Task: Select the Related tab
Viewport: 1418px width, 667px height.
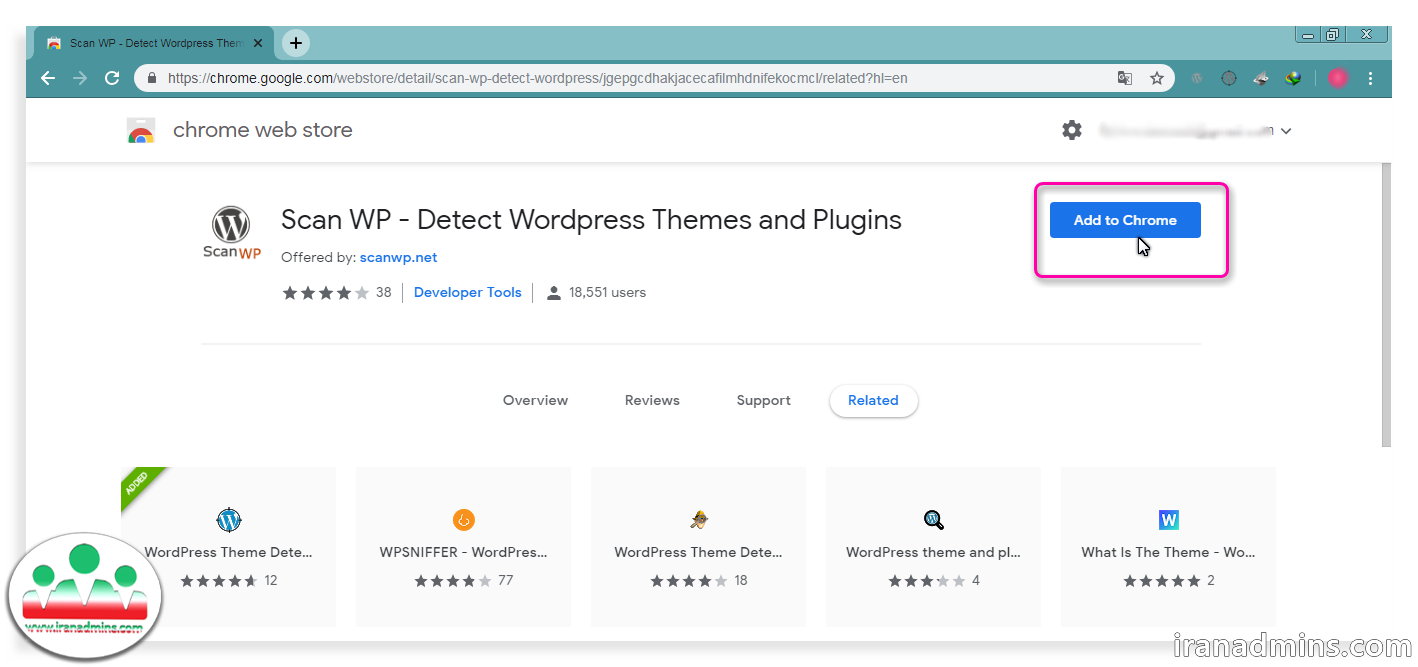Action: coord(873,400)
